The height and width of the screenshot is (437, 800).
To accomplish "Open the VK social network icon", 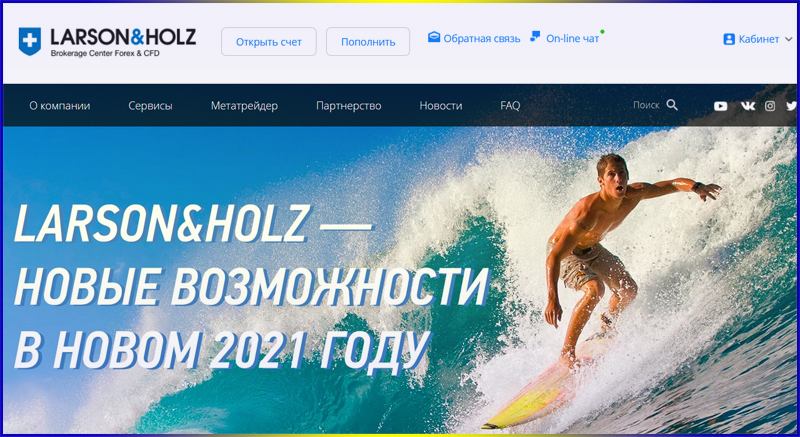I will [748, 106].
